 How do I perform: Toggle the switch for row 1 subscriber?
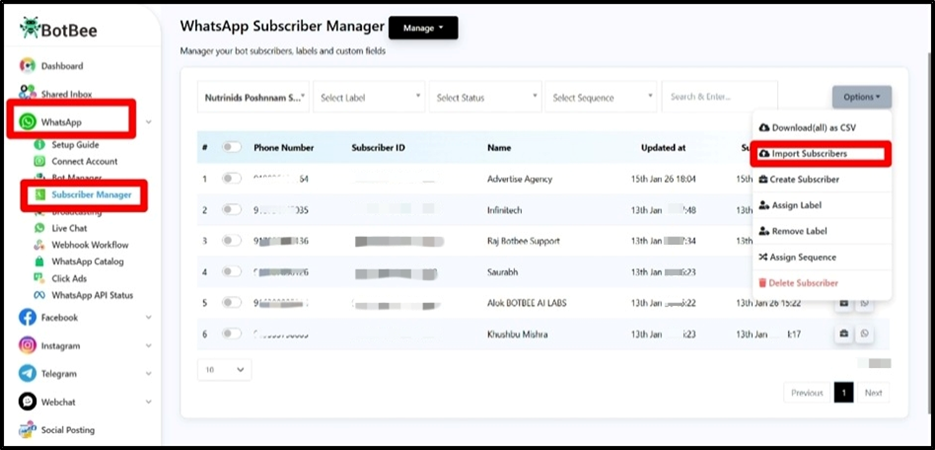coord(232,179)
